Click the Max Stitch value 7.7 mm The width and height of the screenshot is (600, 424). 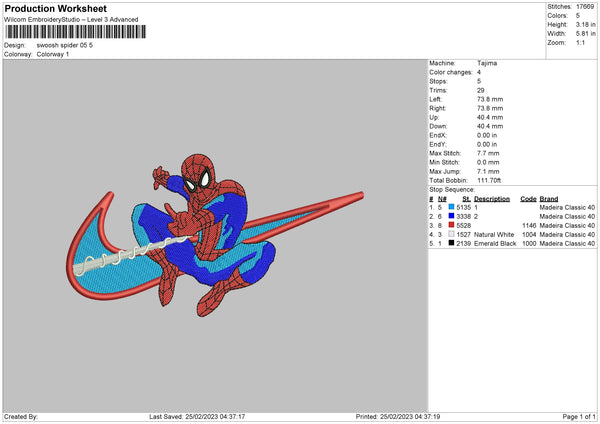coord(488,153)
